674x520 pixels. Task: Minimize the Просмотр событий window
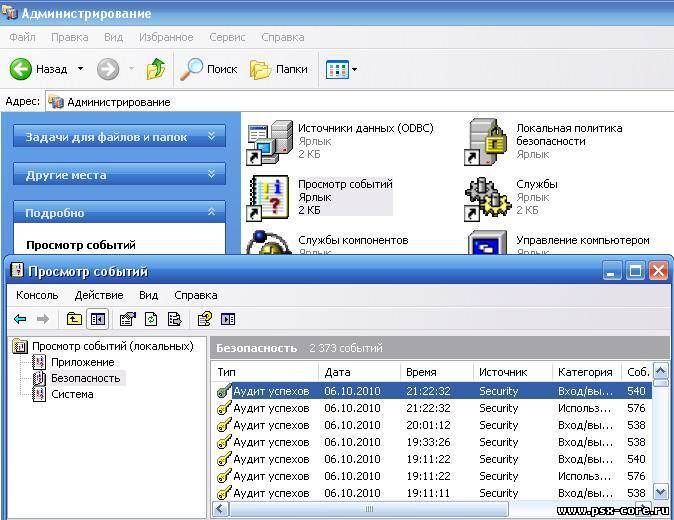(x=612, y=271)
